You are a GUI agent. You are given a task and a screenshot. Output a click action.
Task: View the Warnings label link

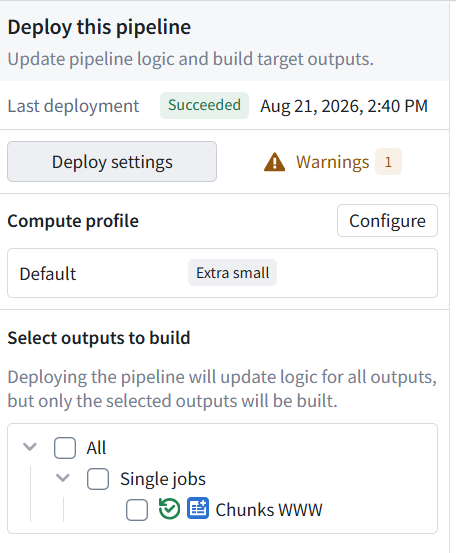pyautogui.click(x=333, y=162)
